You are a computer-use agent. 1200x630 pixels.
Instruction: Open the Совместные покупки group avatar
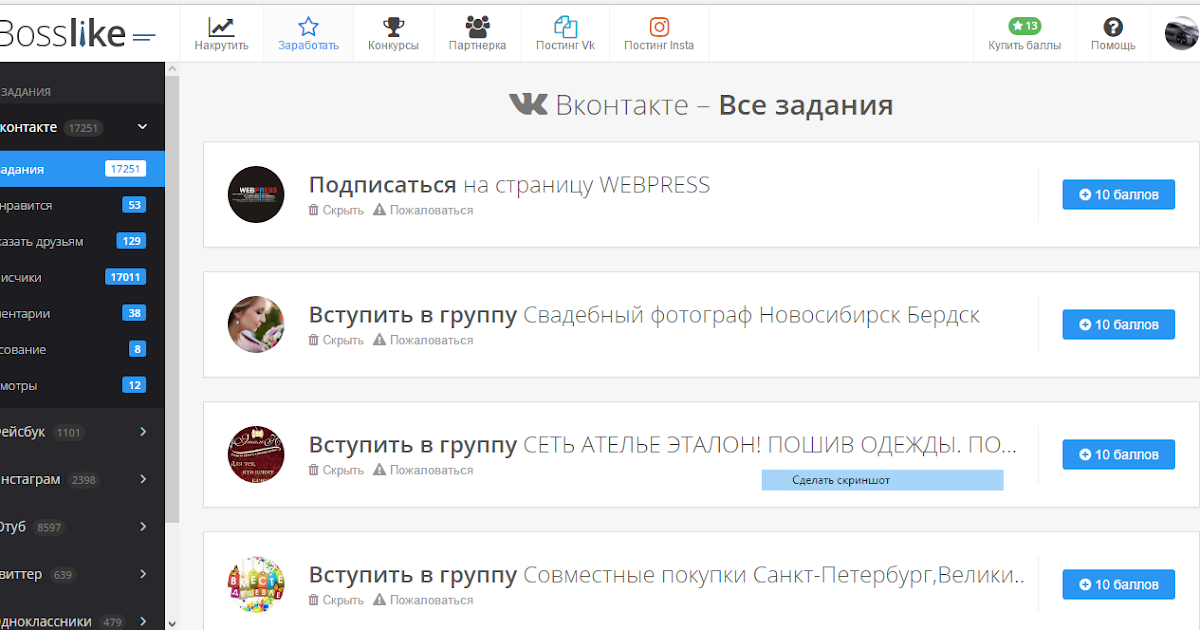(256, 584)
